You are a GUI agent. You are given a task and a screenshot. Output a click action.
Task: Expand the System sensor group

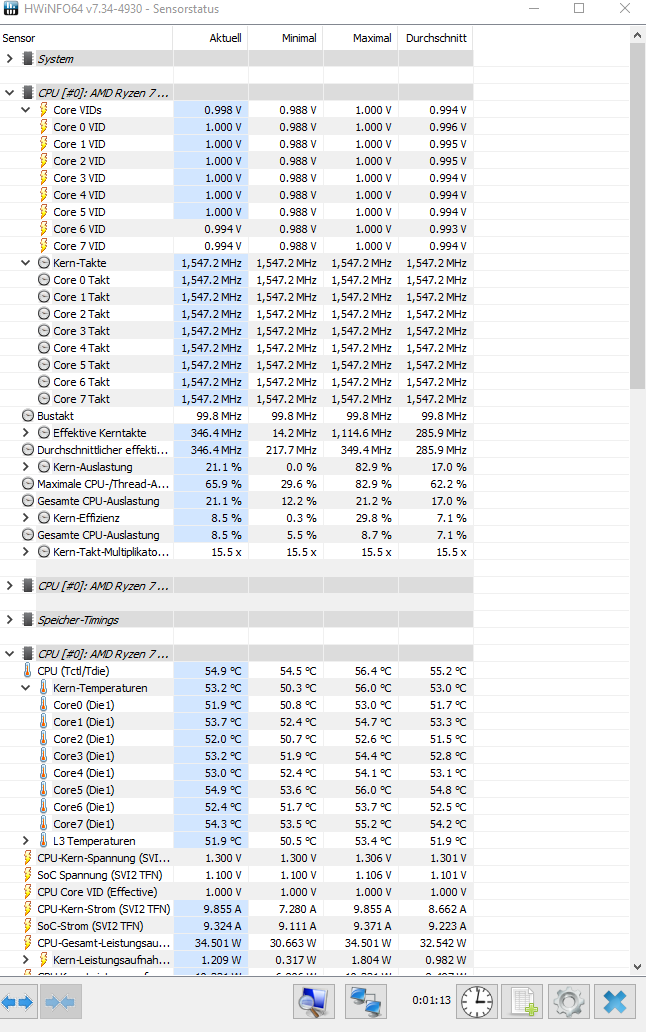click(x=9, y=59)
